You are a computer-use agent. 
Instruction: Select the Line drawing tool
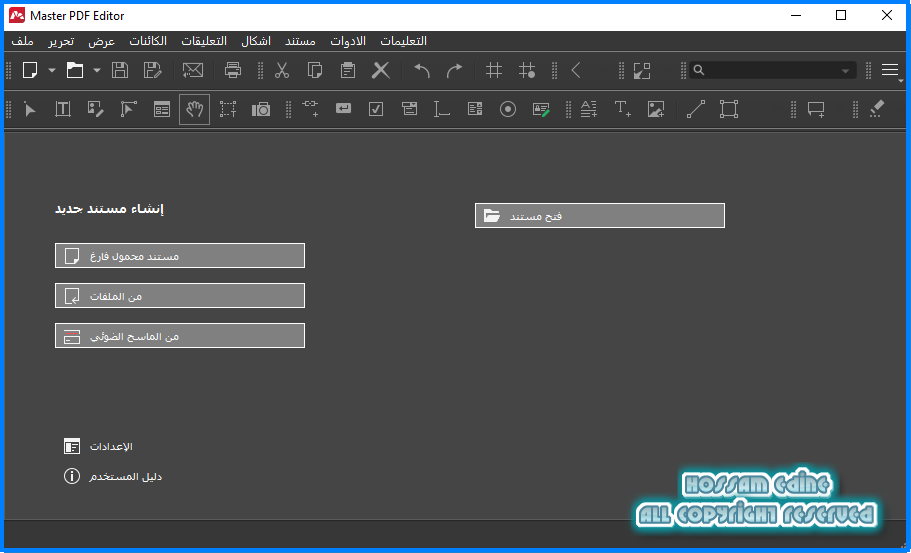(x=696, y=109)
